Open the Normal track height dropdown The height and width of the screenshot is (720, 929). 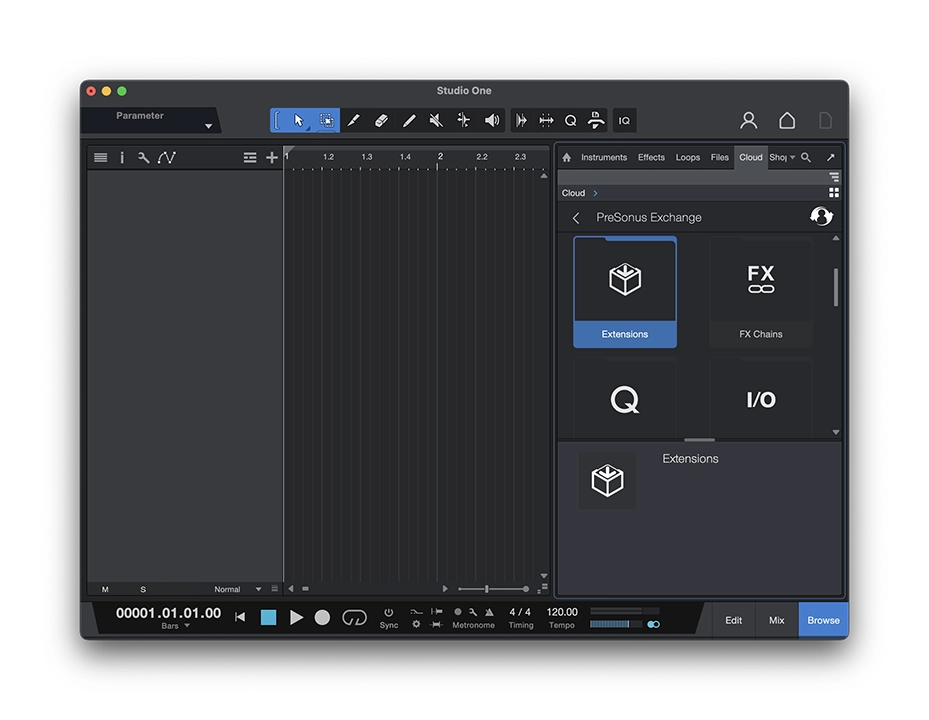258,589
